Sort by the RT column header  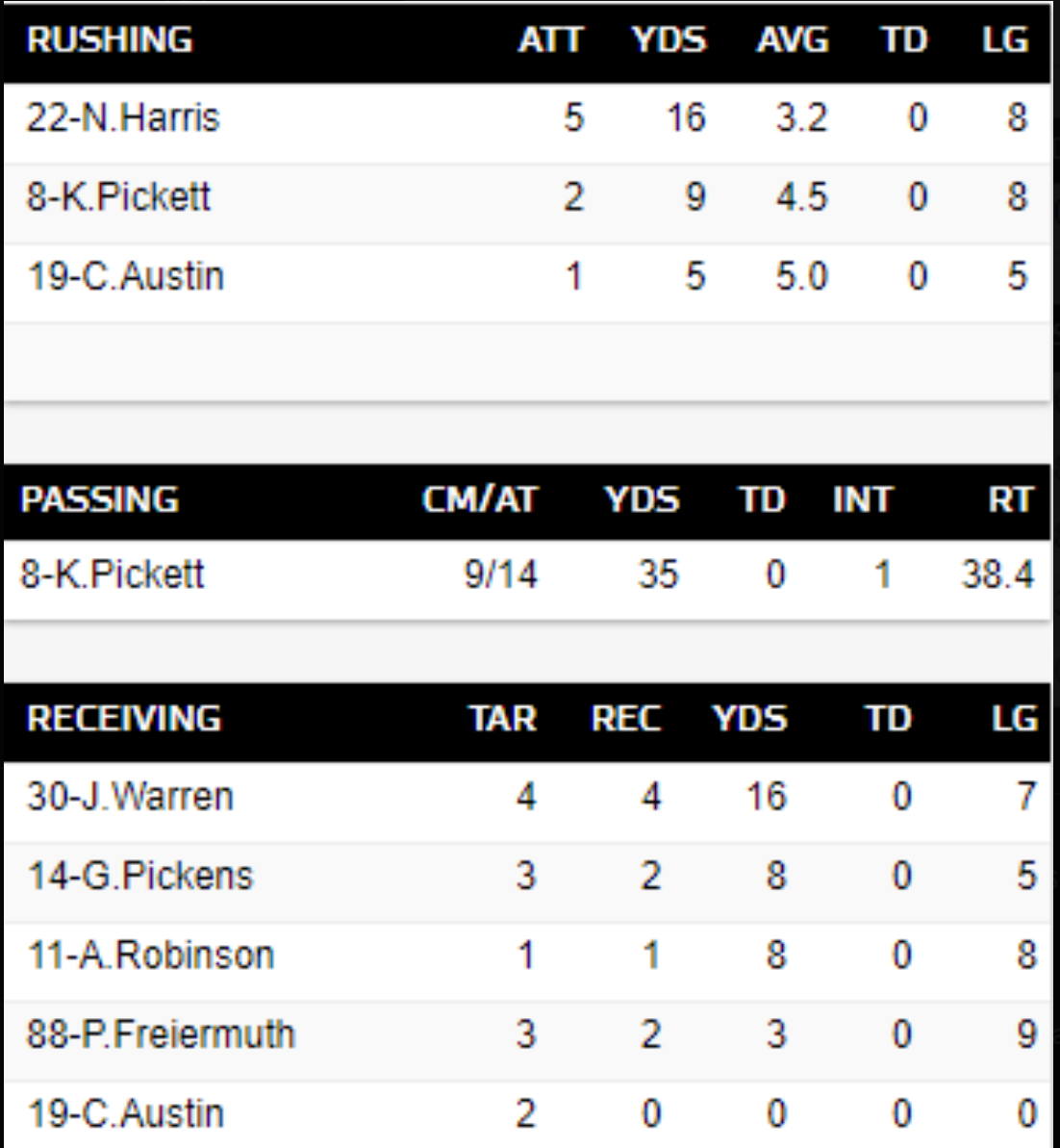(x=1010, y=499)
